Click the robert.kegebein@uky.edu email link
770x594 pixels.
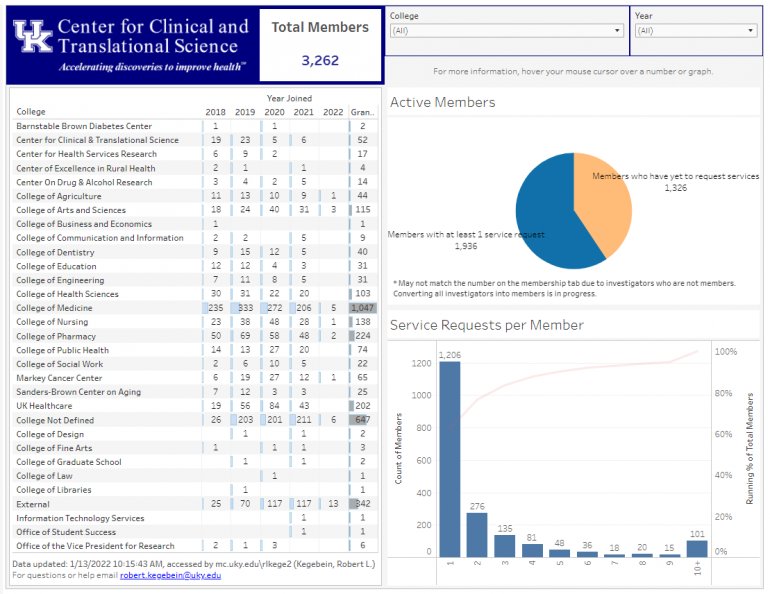click(170, 575)
